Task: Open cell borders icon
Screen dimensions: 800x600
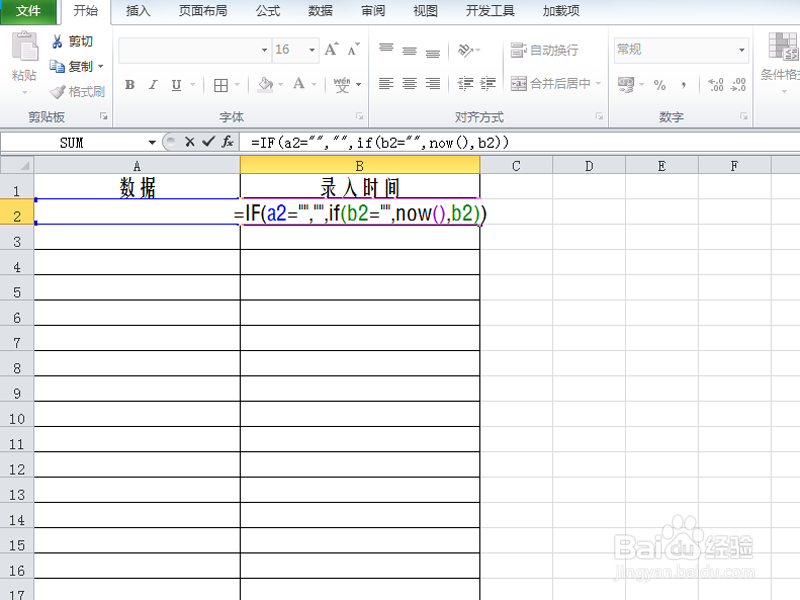Action: 221,85
